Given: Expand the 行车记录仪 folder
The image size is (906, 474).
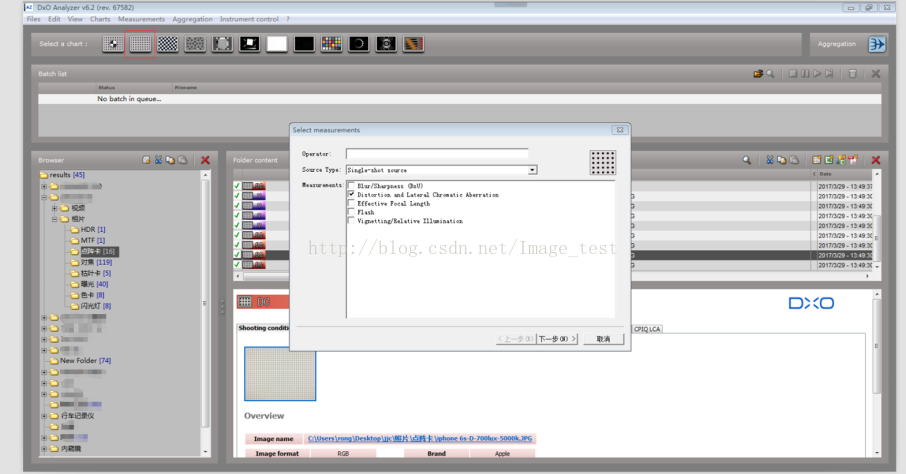Looking at the screenshot, I should pyautogui.click(x=44, y=416).
